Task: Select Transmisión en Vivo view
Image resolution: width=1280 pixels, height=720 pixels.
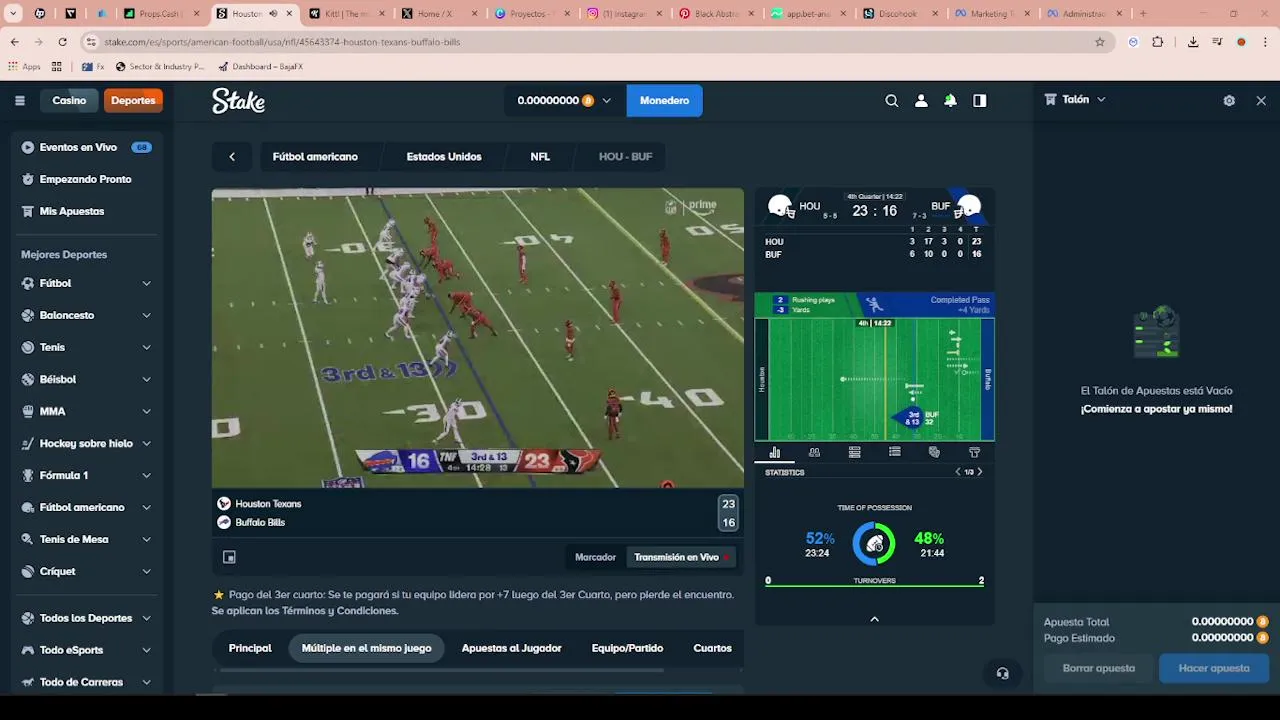Action: [x=682, y=557]
